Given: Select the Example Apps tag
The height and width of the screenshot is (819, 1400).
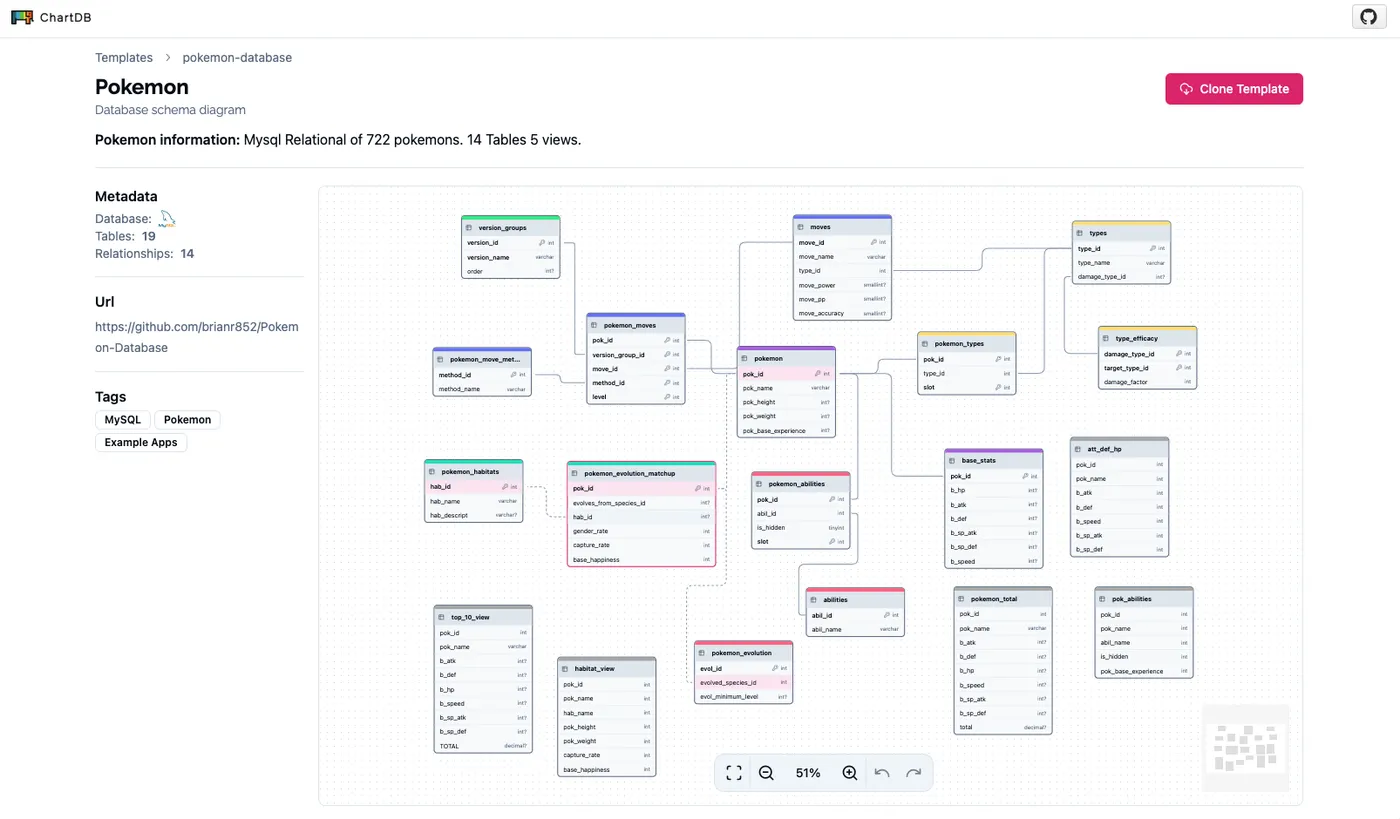Looking at the screenshot, I should click(141, 442).
